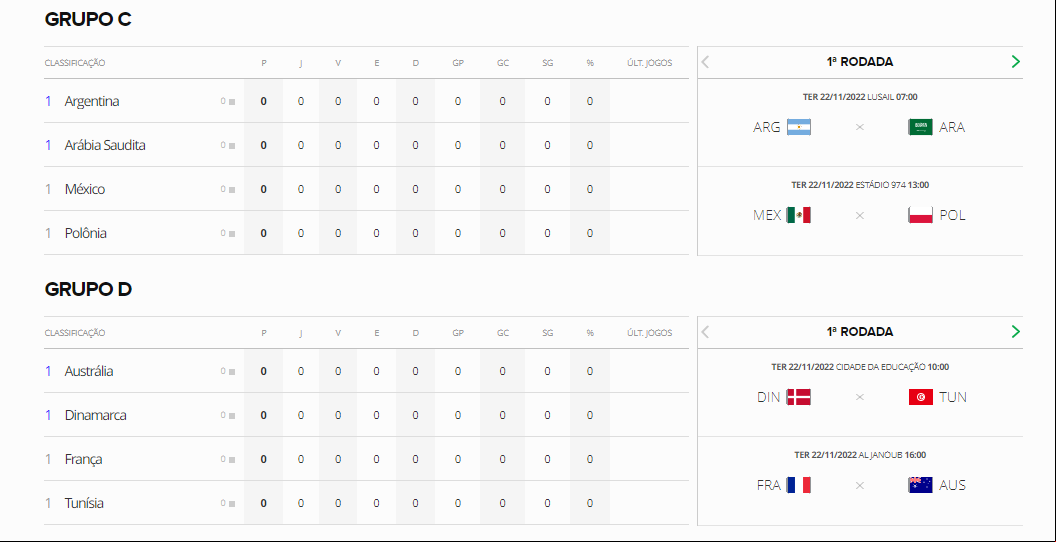Viewport: 1056px width, 542px height.
Task: Click the Poland flag beside POL
Action: 920,215
